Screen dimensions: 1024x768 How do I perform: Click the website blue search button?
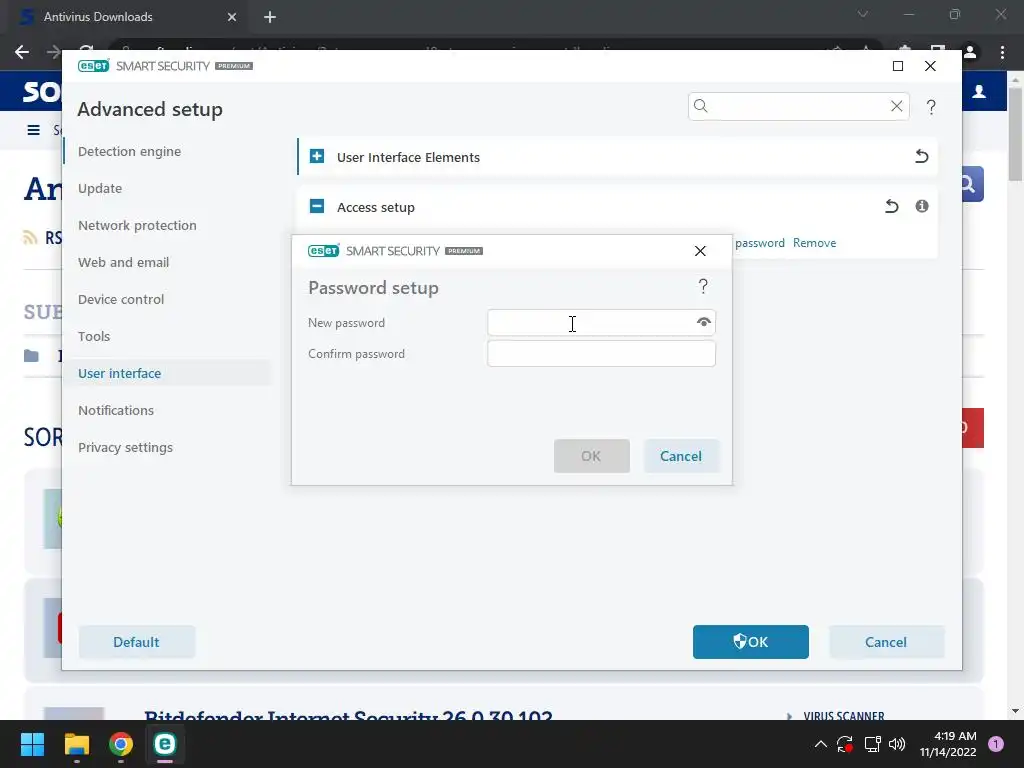coord(970,185)
